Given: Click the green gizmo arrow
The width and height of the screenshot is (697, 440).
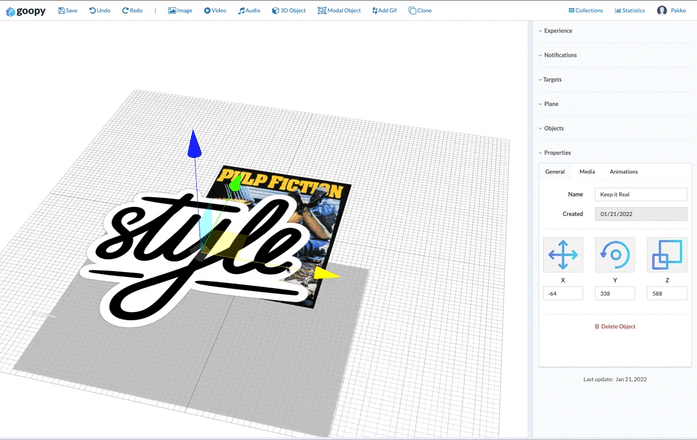Looking at the screenshot, I should pyautogui.click(x=235, y=183).
